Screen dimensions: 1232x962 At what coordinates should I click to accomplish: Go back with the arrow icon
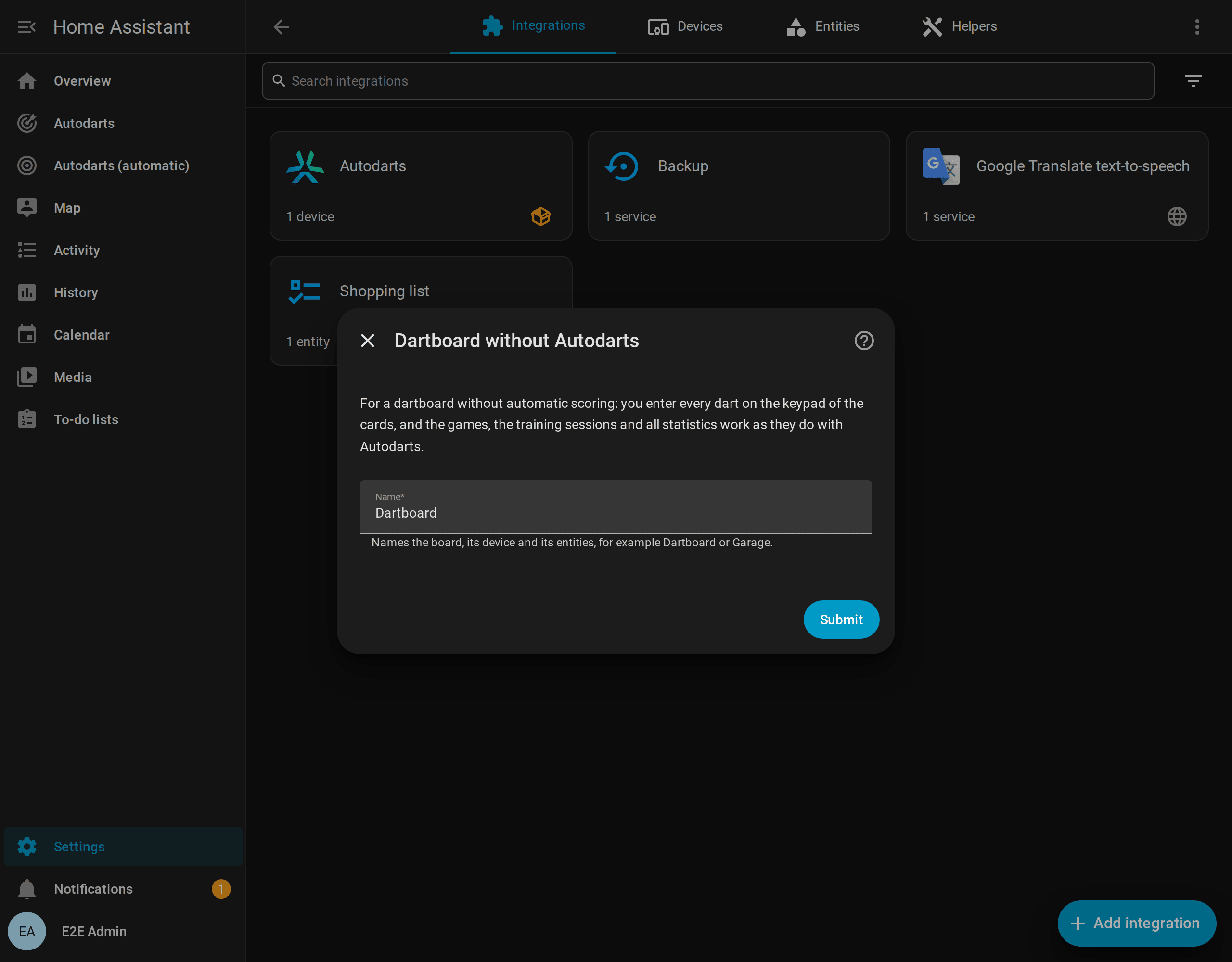pyautogui.click(x=281, y=26)
